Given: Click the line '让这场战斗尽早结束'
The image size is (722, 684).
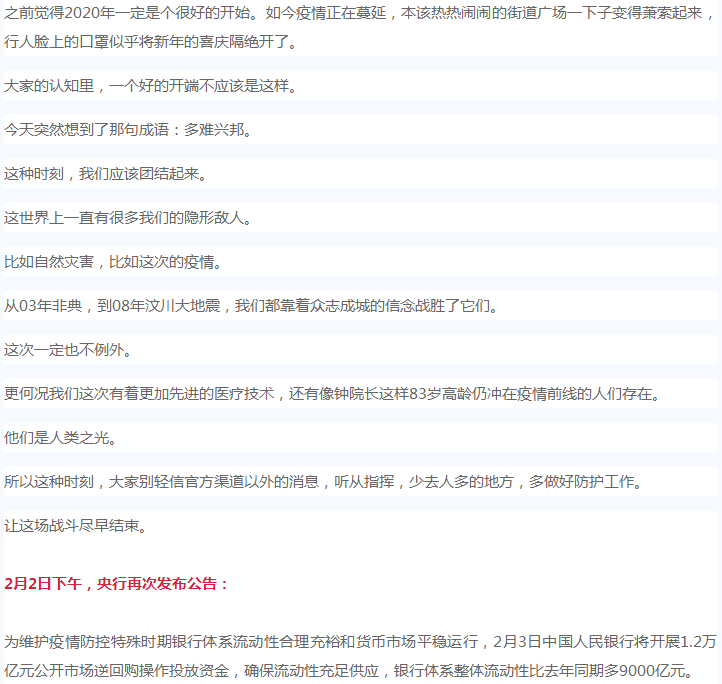Looking at the screenshot, I should click(x=76, y=525).
